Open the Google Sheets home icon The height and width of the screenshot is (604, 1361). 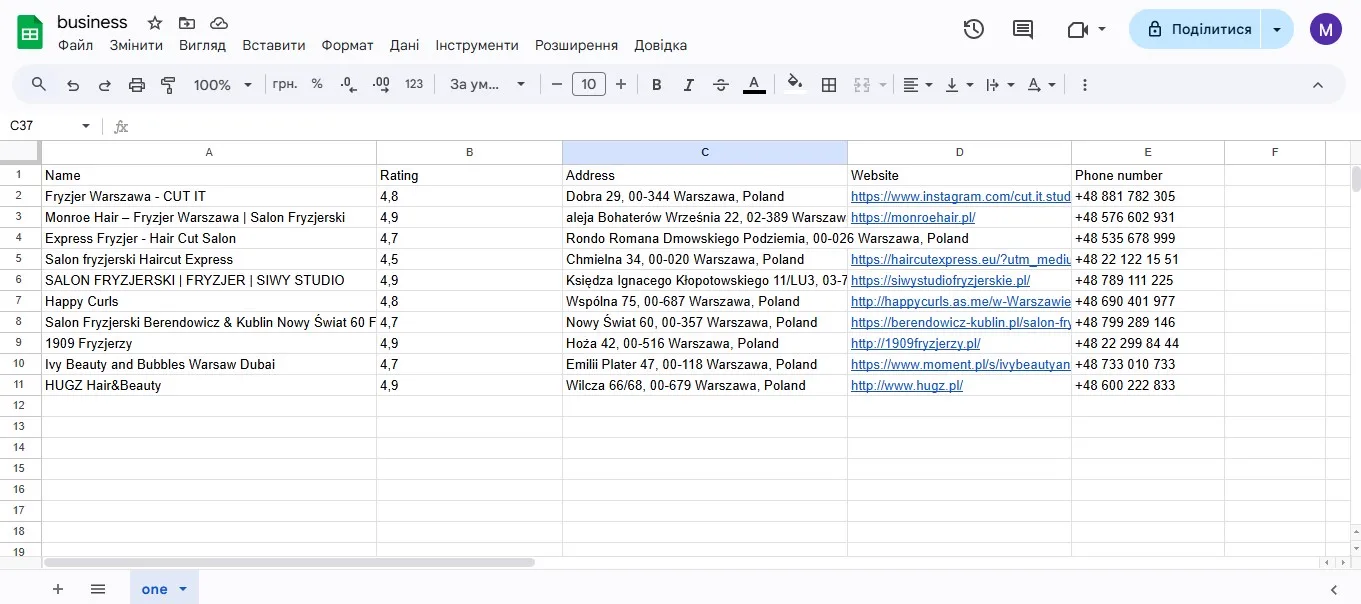tap(30, 32)
